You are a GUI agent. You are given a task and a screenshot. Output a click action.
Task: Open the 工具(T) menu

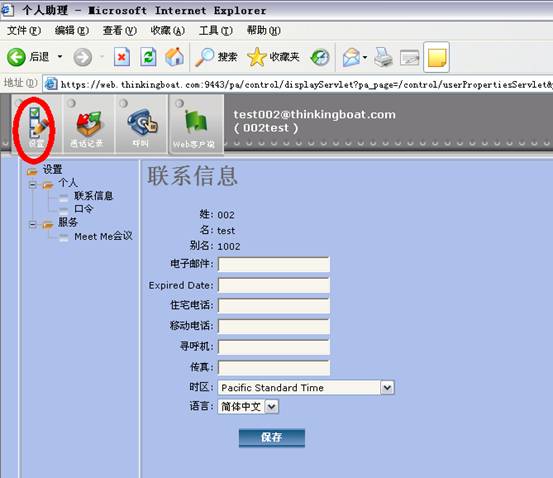(215, 31)
